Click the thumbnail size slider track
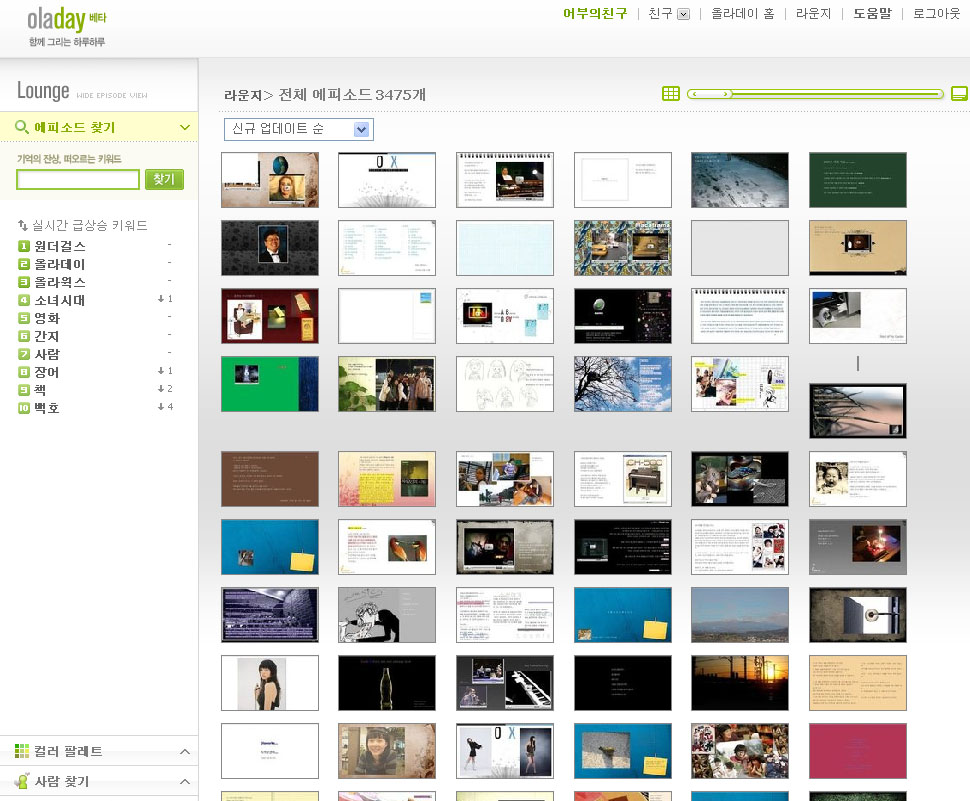970x801 pixels. pos(816,94)
